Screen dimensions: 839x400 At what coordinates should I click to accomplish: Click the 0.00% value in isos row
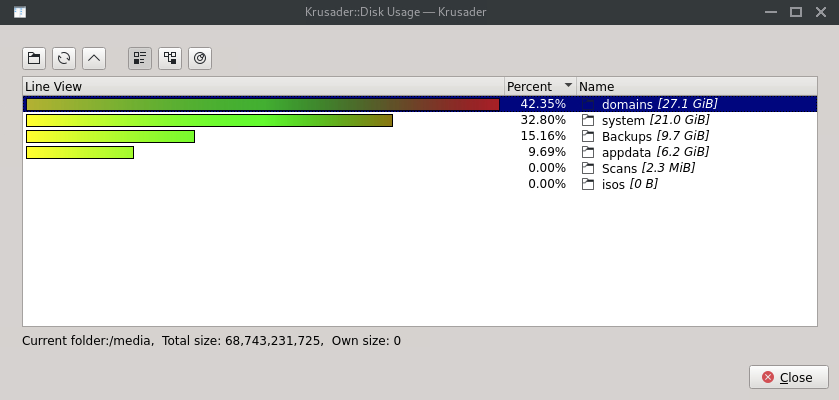click(547, 184)
